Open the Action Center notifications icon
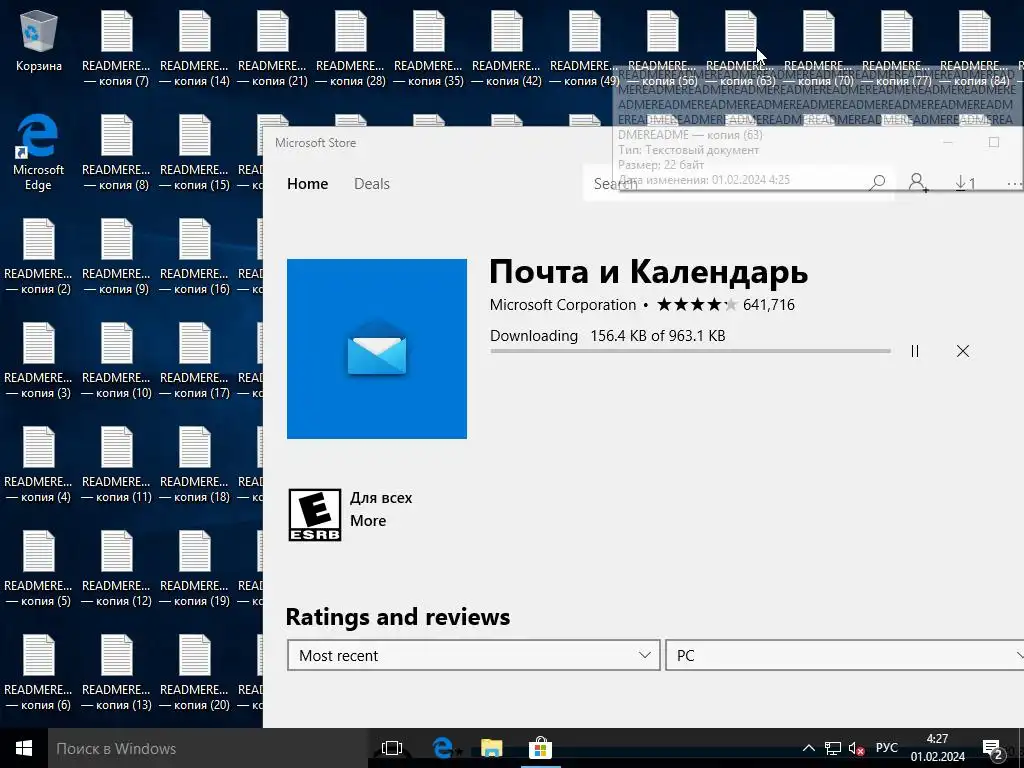 (x=993, y=750)
